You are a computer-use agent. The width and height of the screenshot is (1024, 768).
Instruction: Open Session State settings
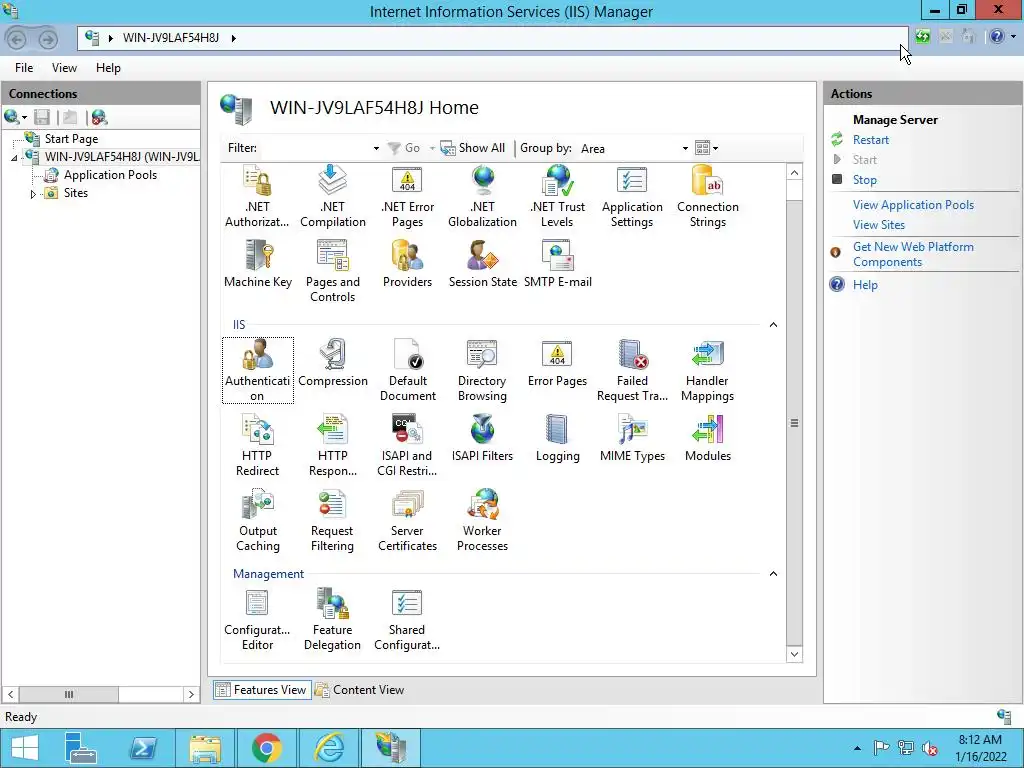[x=483, y=264]
